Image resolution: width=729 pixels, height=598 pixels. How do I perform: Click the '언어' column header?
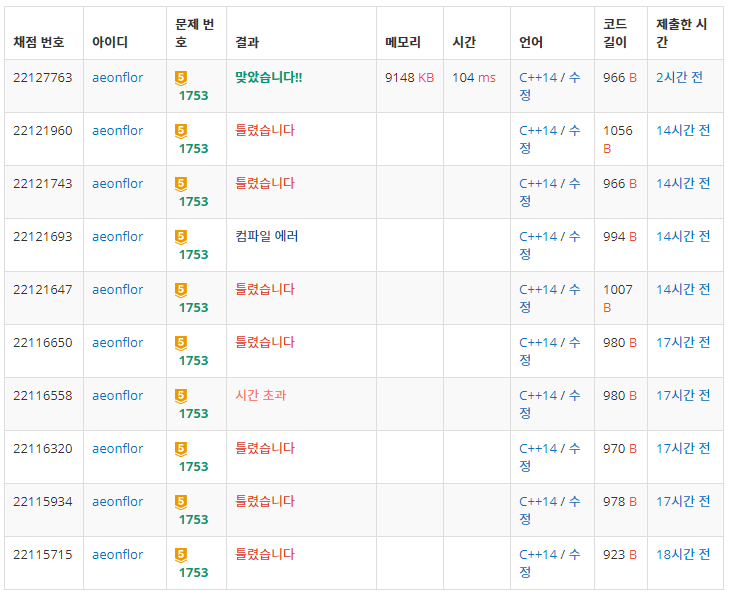531,42
